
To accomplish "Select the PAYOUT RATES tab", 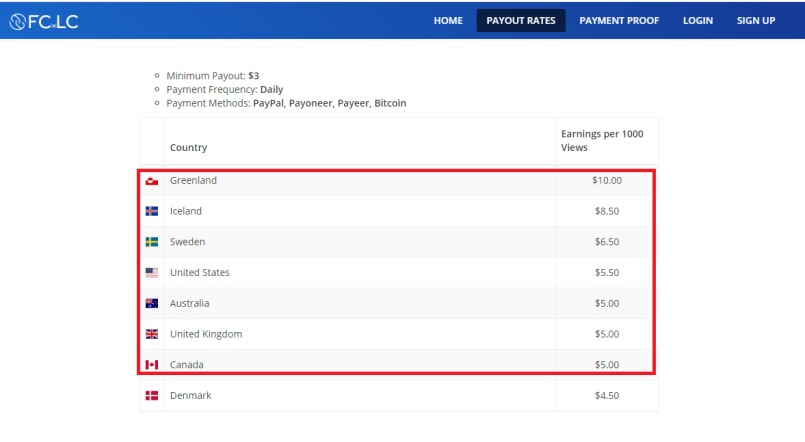I will (x=521, y=21).
